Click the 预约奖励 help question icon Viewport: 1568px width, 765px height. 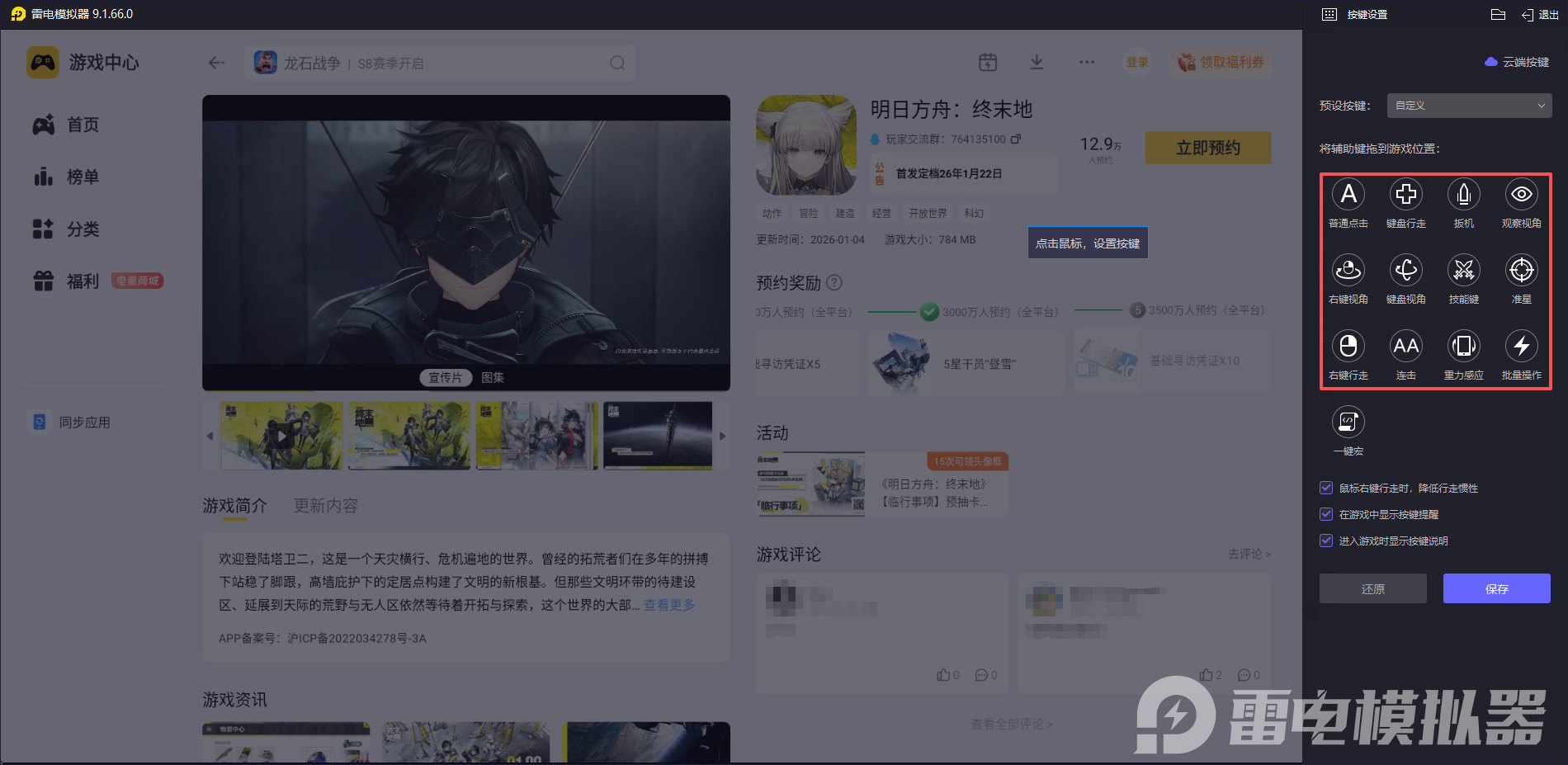[834, 282]
